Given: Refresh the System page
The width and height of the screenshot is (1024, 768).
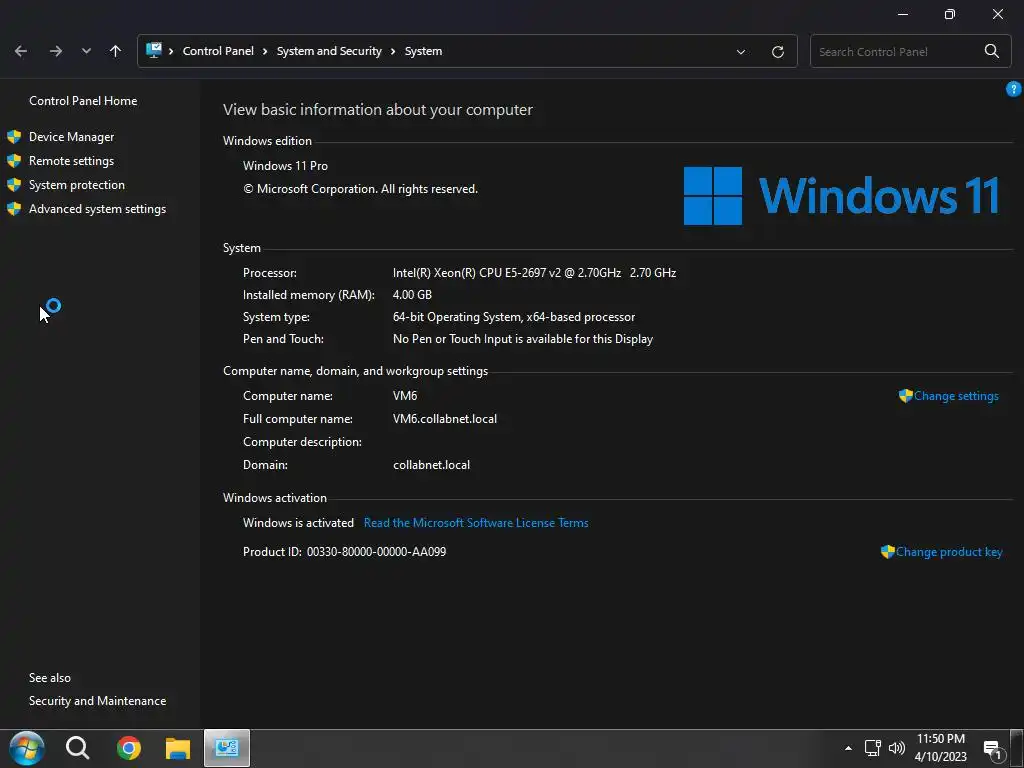Looking at the screenshot, I should coord(778,52).
